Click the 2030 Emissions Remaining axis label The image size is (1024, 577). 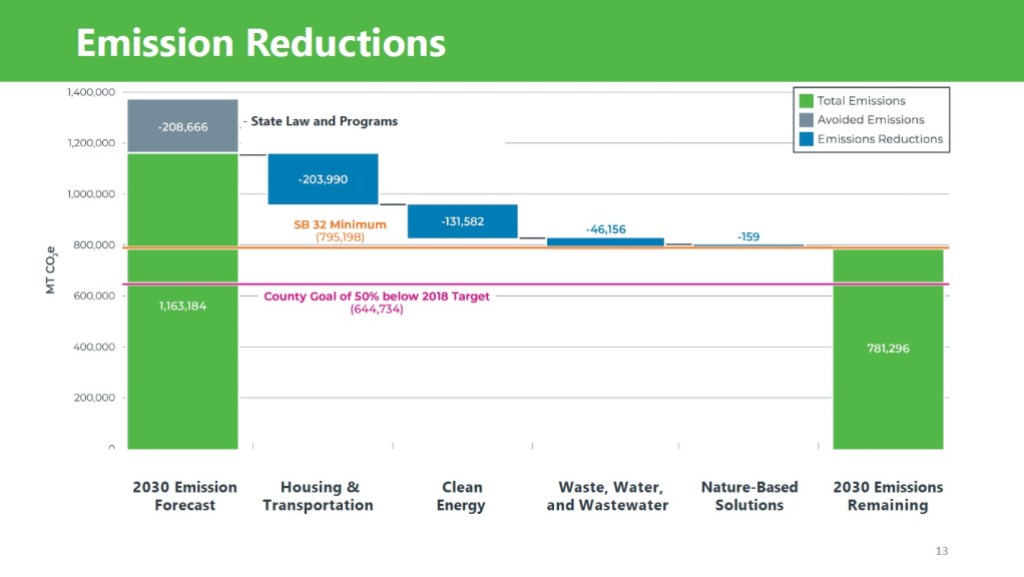coord(888,496)
